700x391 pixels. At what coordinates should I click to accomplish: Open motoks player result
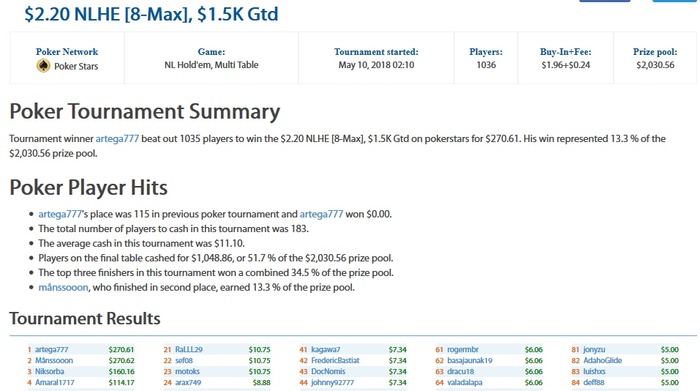click(187, 371)
